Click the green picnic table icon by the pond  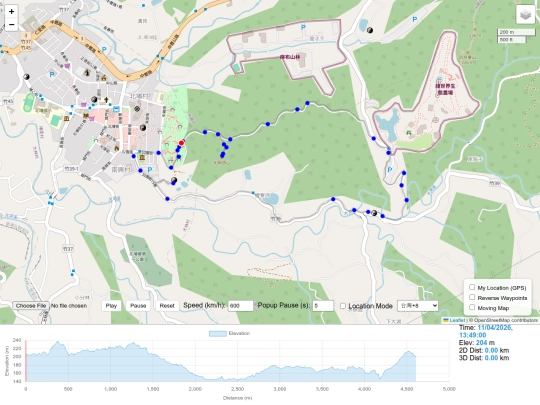409,133
